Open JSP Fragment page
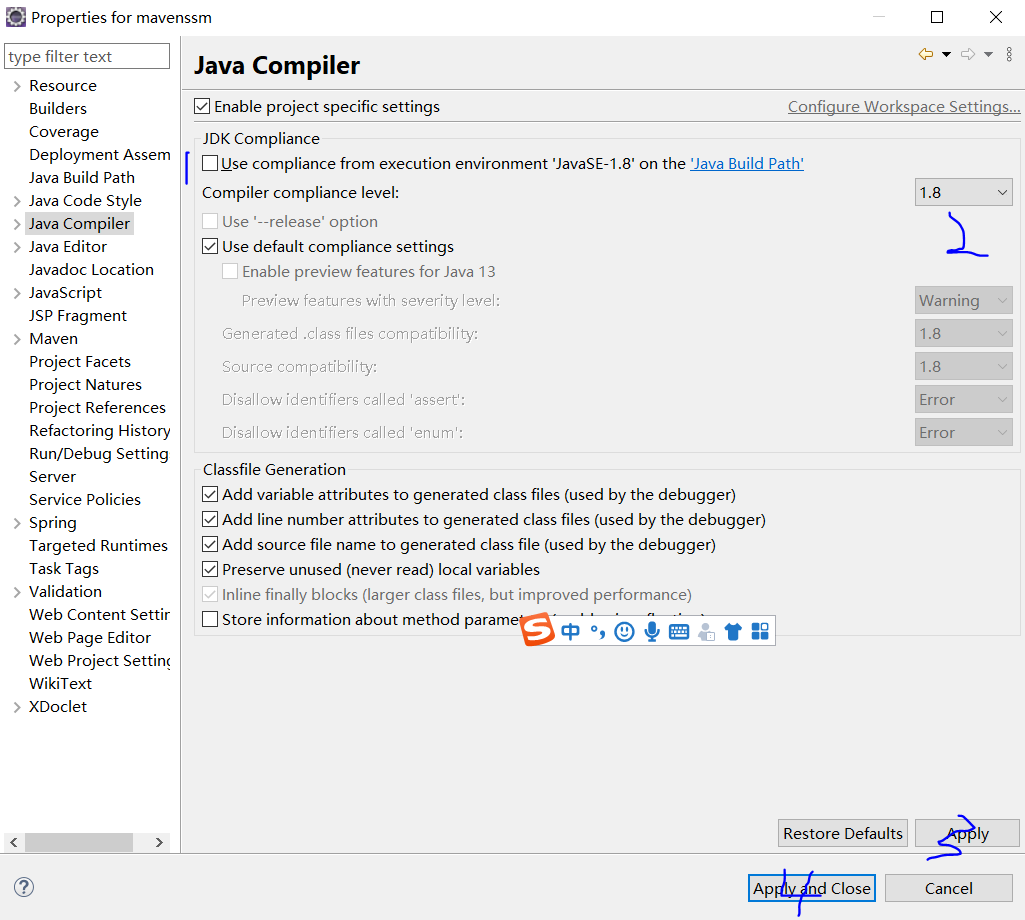 coord(78,316)
